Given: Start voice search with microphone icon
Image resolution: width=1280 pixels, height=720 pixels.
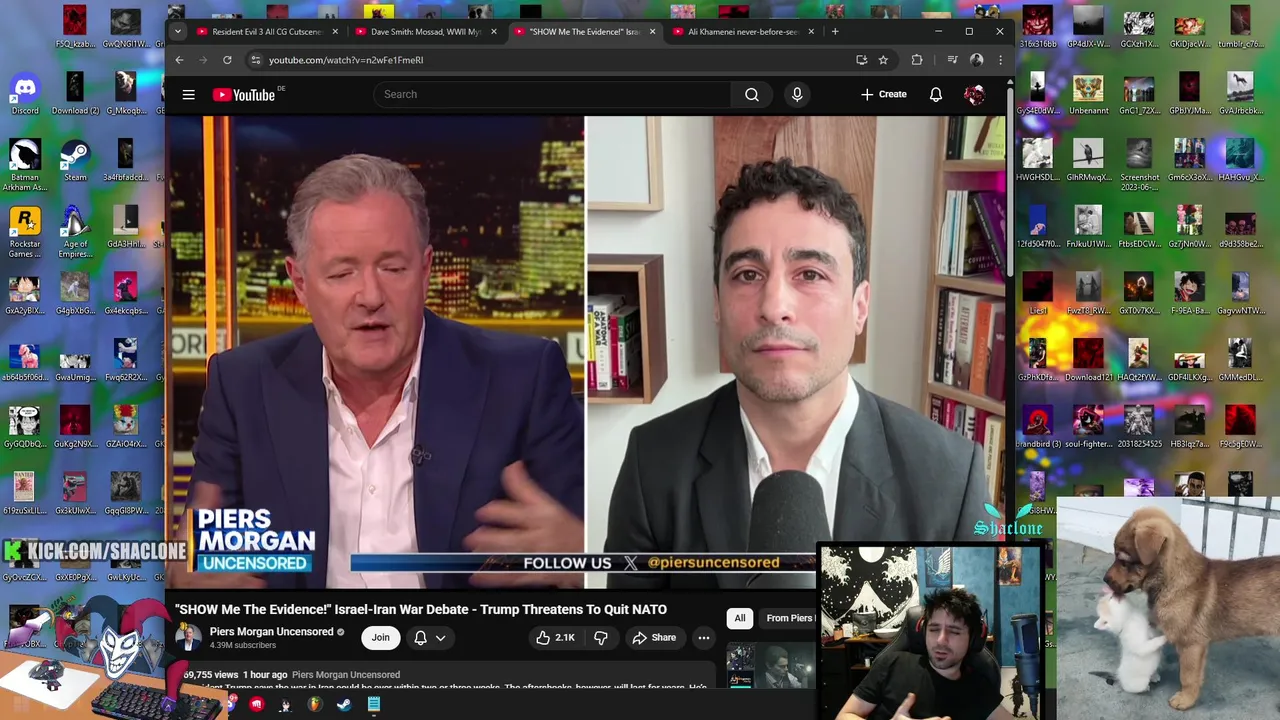Looking at the screenshot, I should [x=797, y=95].
